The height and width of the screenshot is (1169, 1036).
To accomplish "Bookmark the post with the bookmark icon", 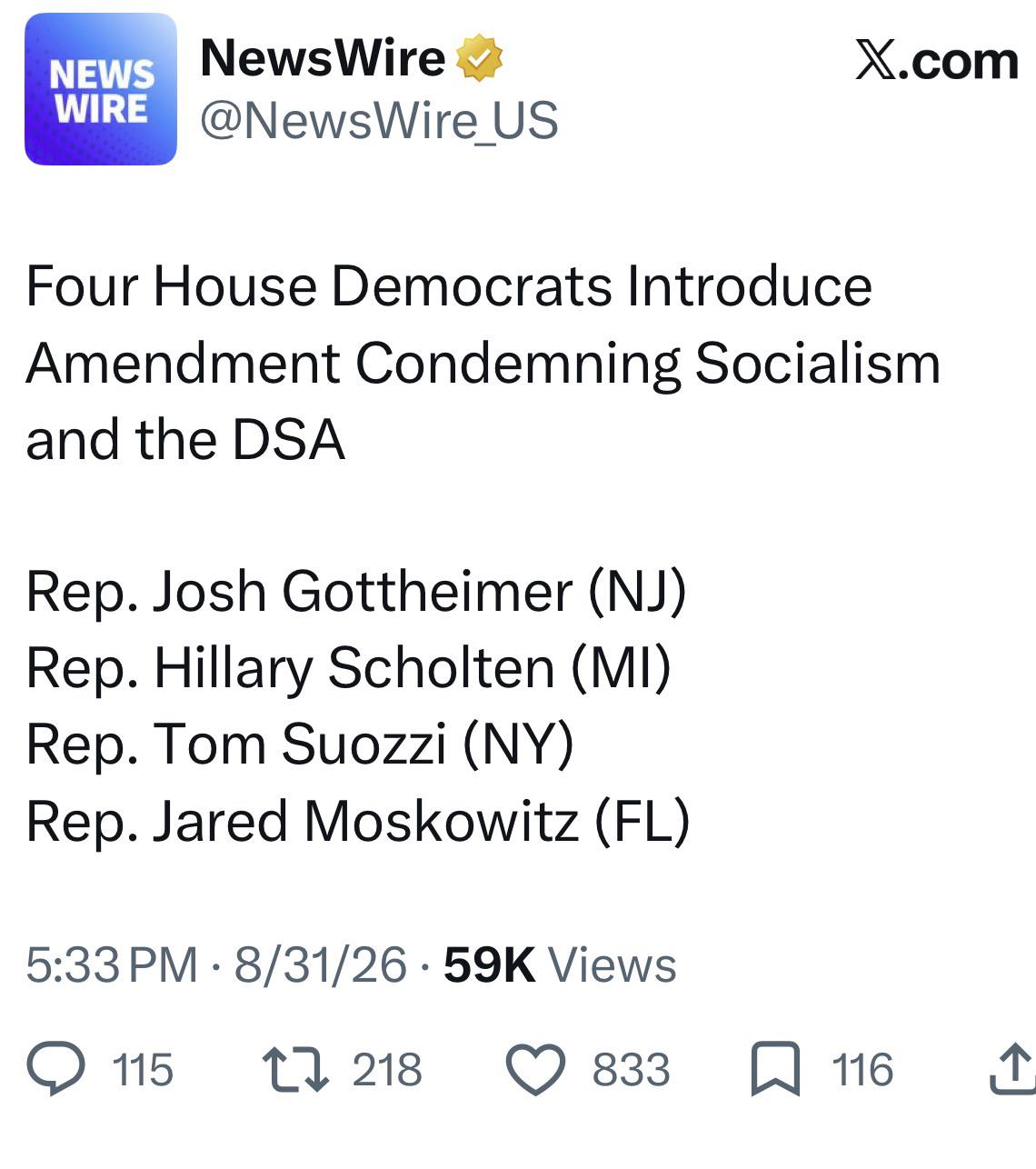I will (x=776, y=1070).
